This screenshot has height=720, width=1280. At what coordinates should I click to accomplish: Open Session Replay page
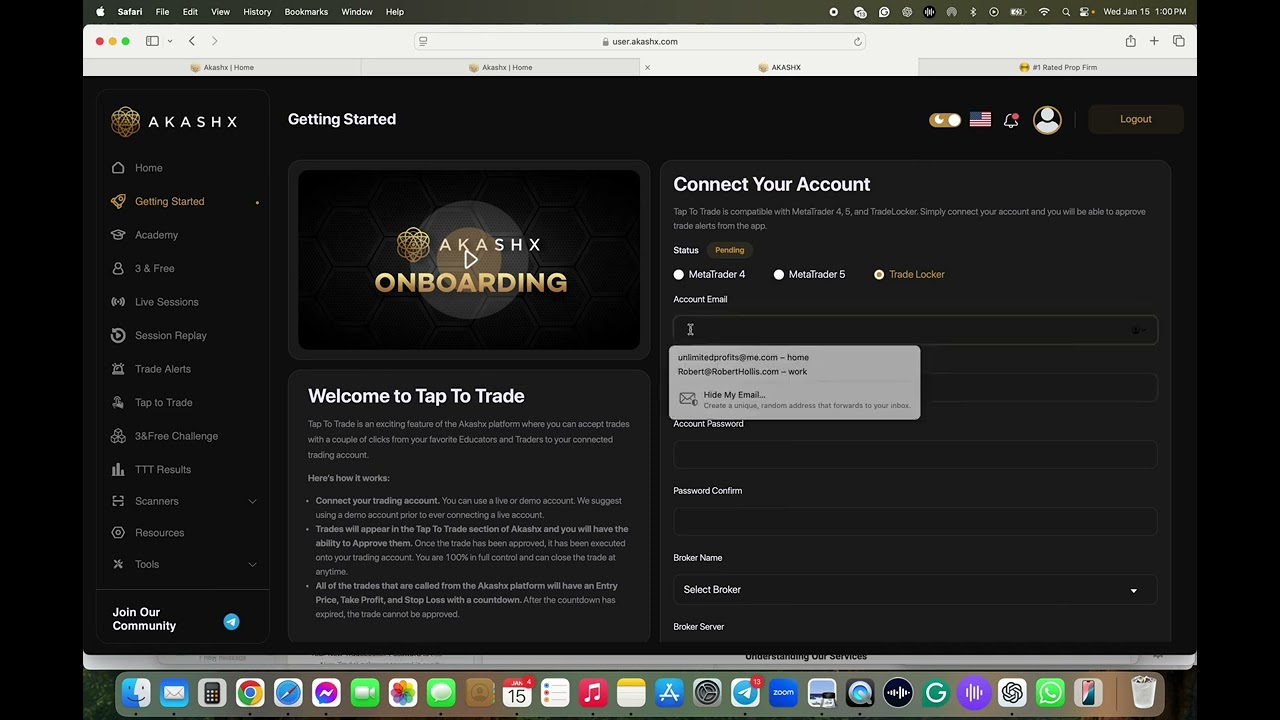tap(170, 335)
